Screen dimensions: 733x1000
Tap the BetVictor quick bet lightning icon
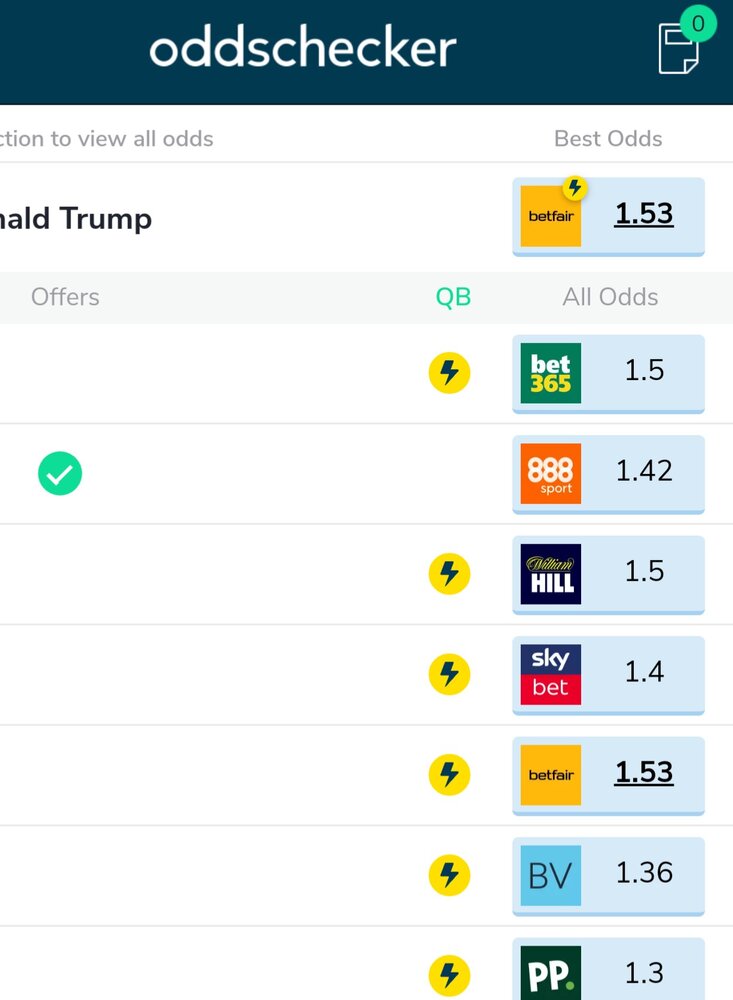point(449,875)
